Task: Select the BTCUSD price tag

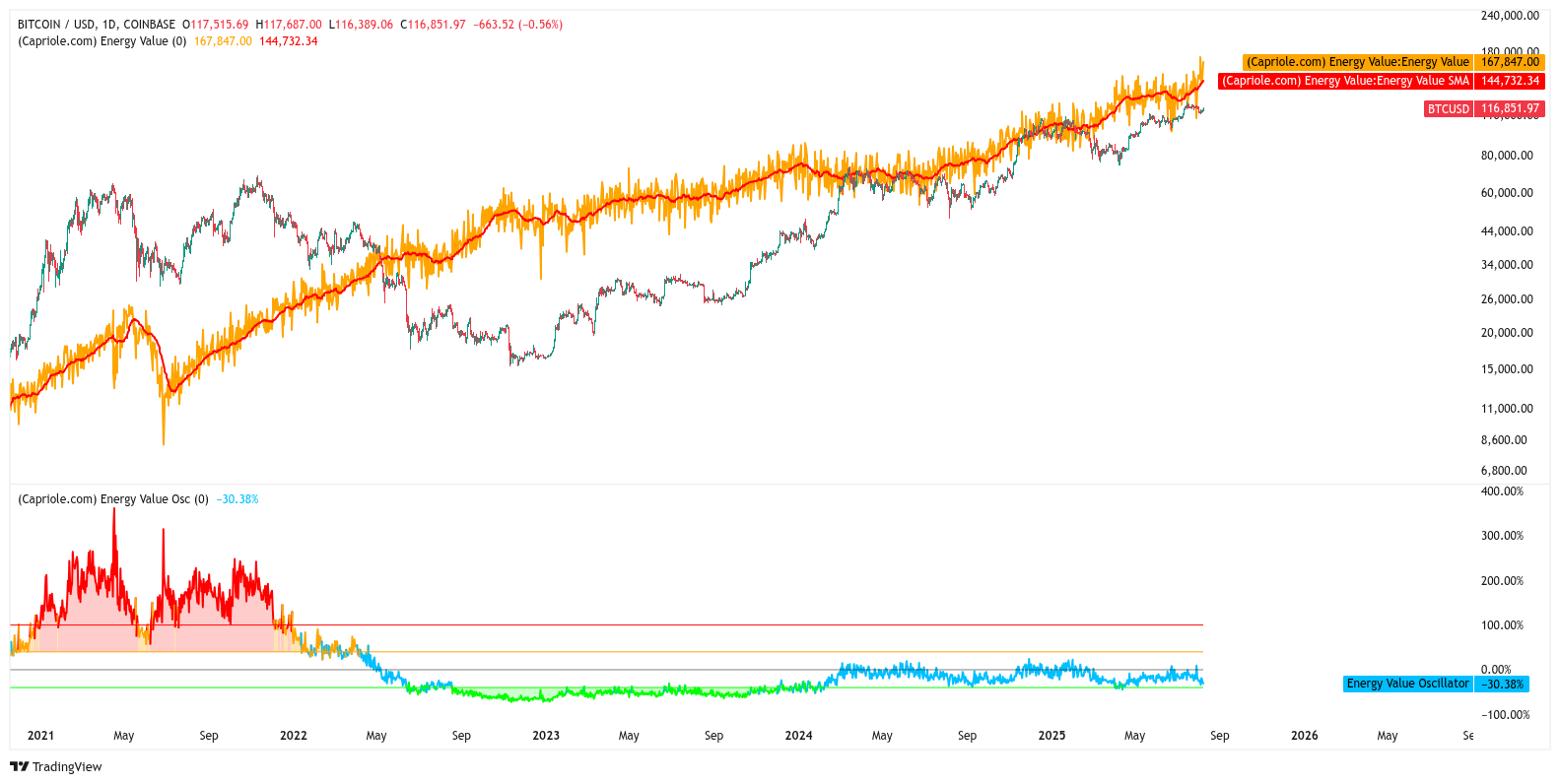Action: coord(1448,109)
